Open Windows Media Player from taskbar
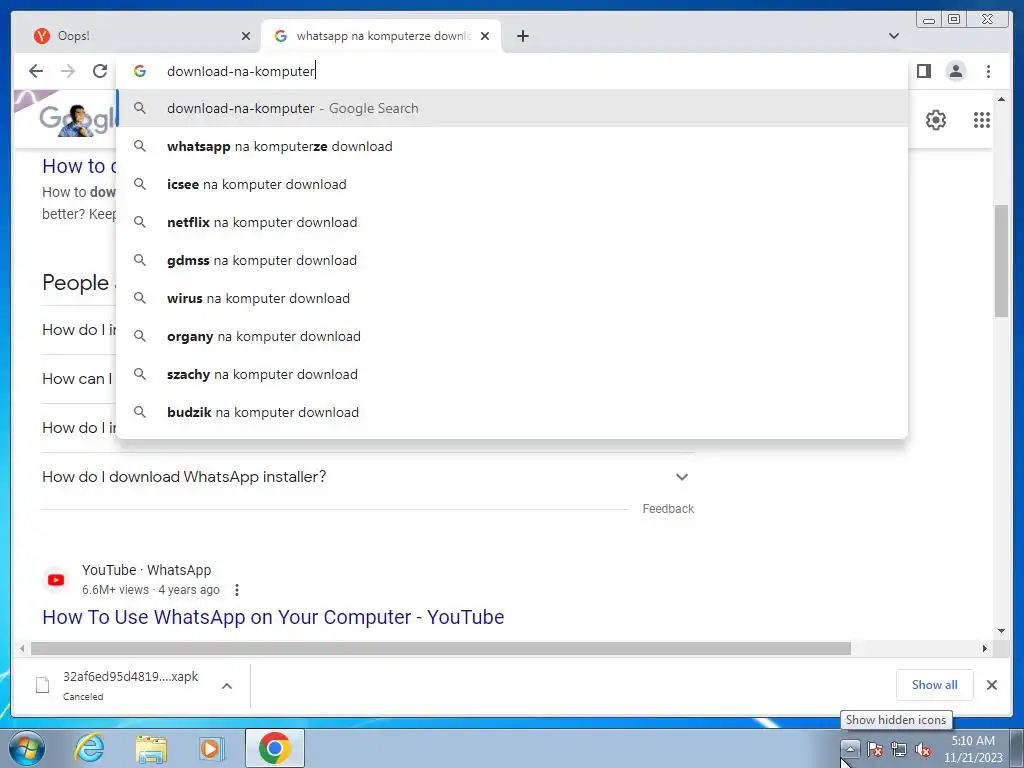1024x768 pixels. [x=211, y=748]
